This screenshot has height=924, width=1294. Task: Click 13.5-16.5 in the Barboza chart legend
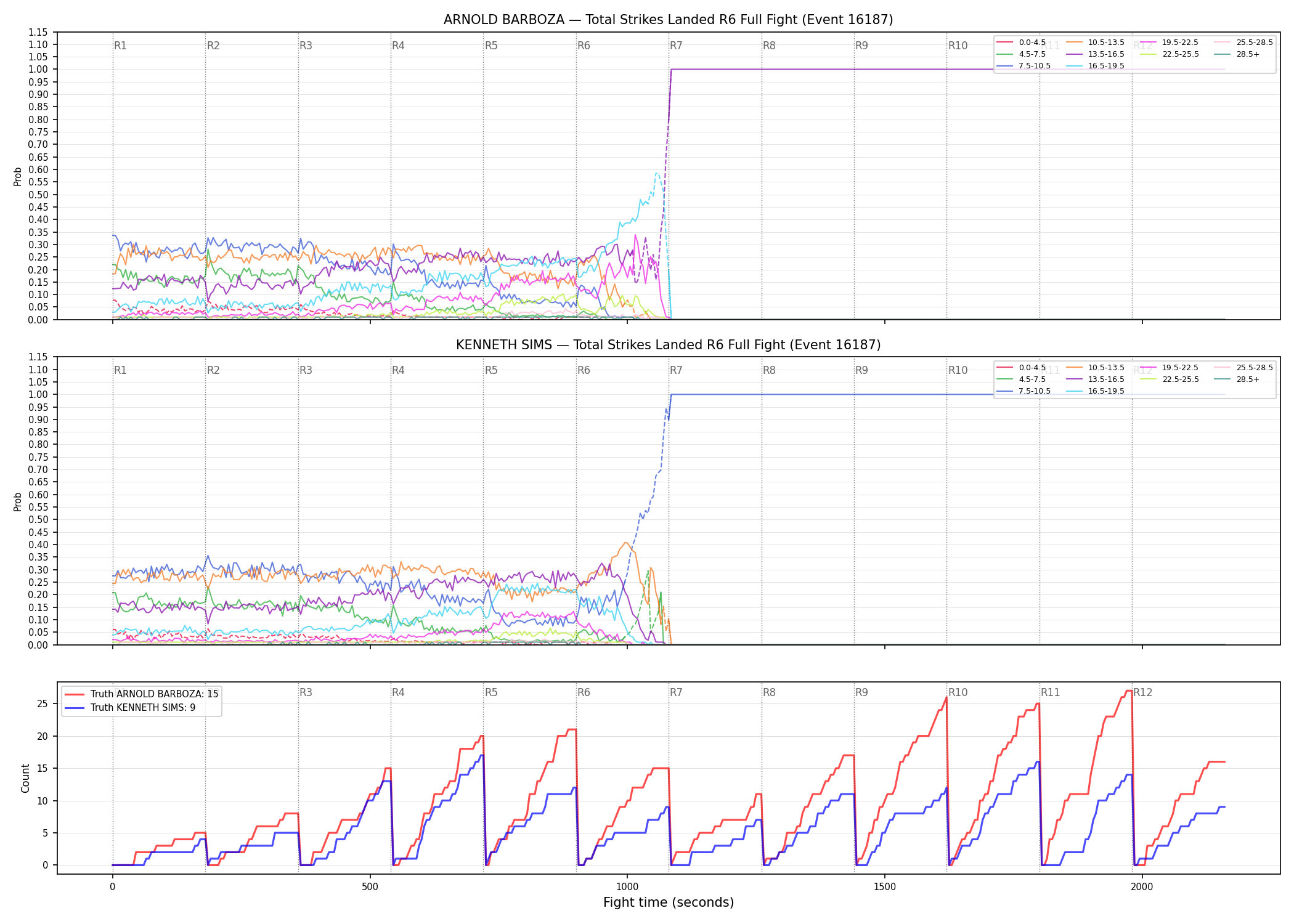tap(1106, 54)
